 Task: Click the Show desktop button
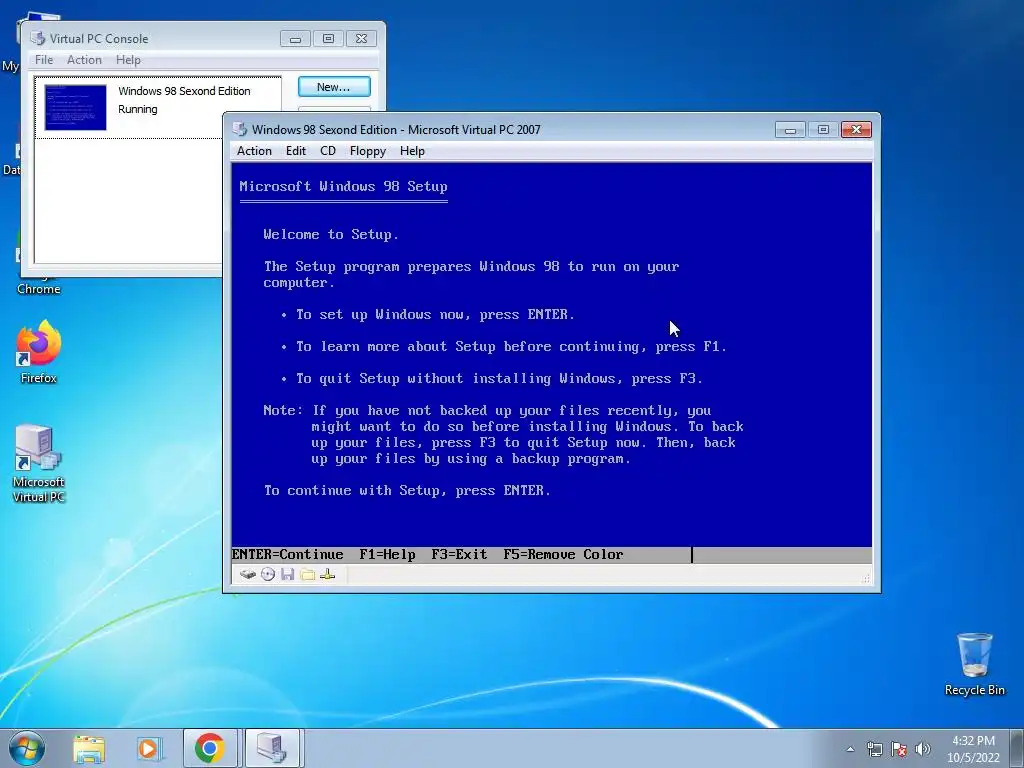point(1017,748)
